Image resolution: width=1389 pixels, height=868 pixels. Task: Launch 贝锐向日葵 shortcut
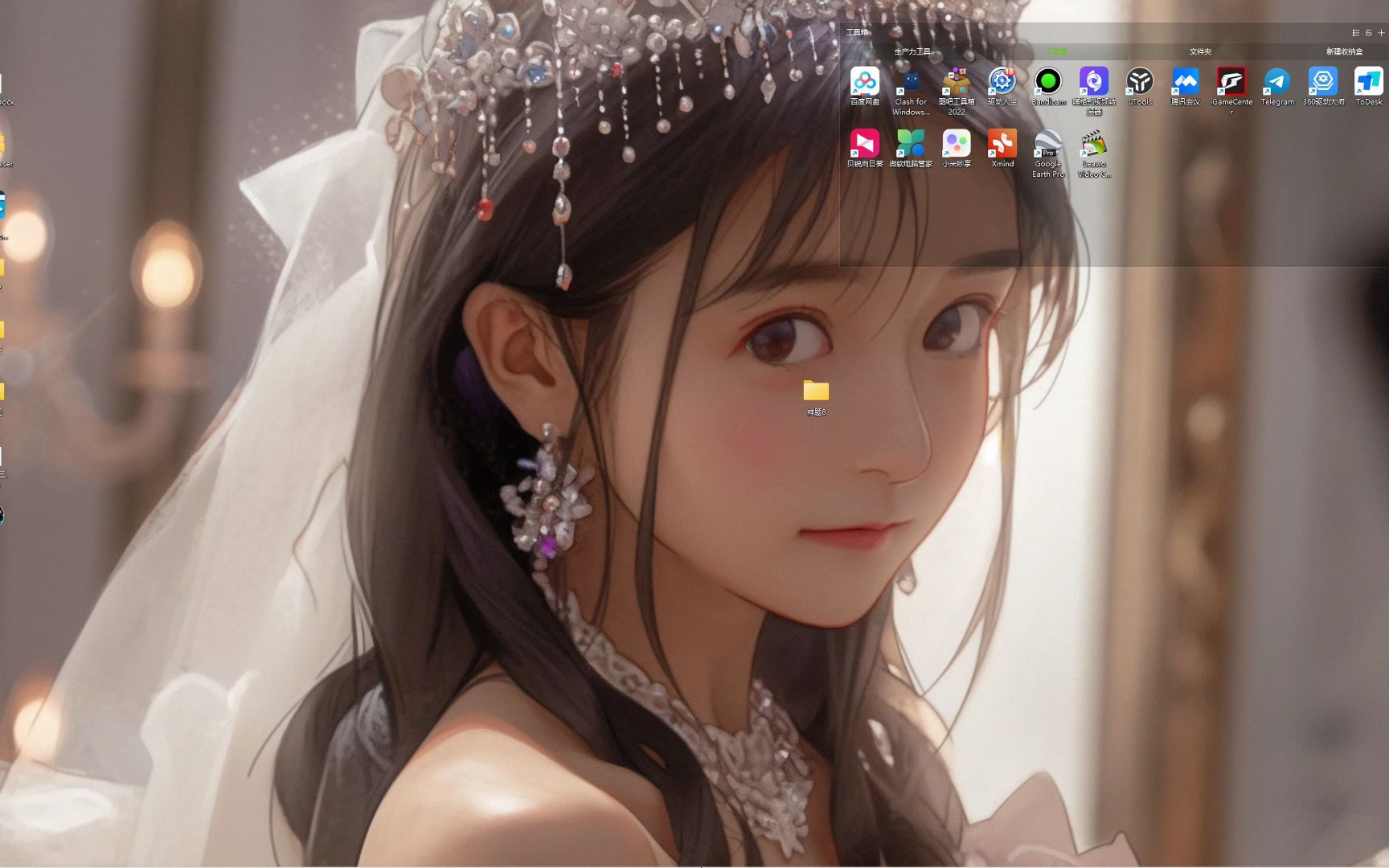[865, 149]
